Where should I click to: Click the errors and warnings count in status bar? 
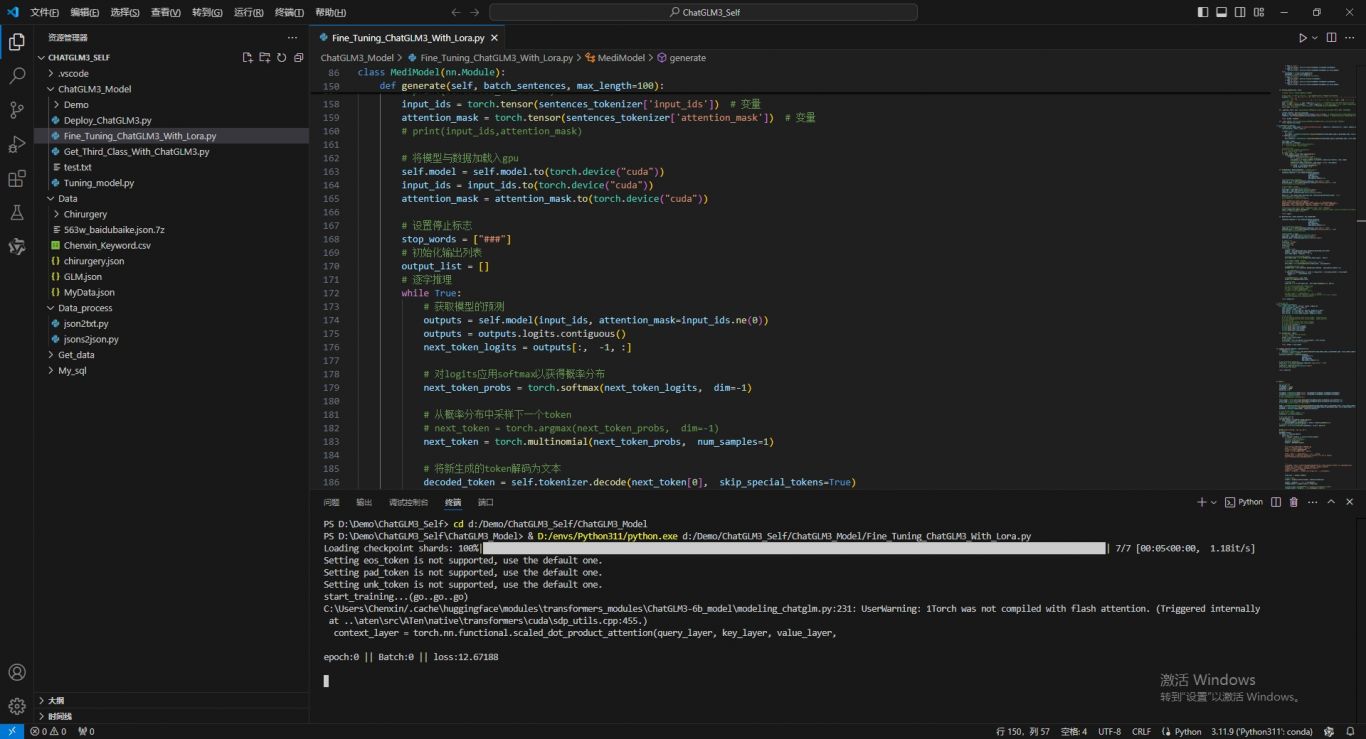click(x=48, y=731)
